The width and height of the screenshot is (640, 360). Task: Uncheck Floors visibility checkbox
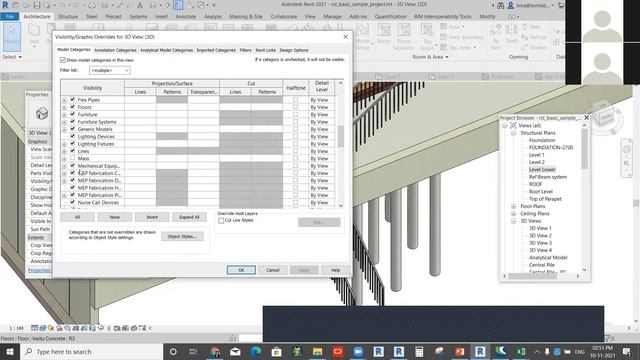click(x=73, y=107)
